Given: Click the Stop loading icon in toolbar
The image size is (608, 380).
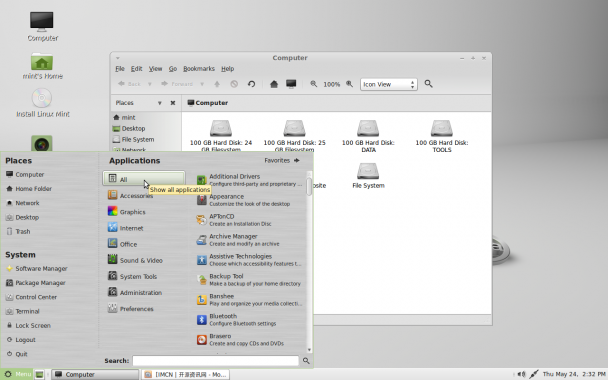Looking at the screenshot, I should (x=234, y=84).
